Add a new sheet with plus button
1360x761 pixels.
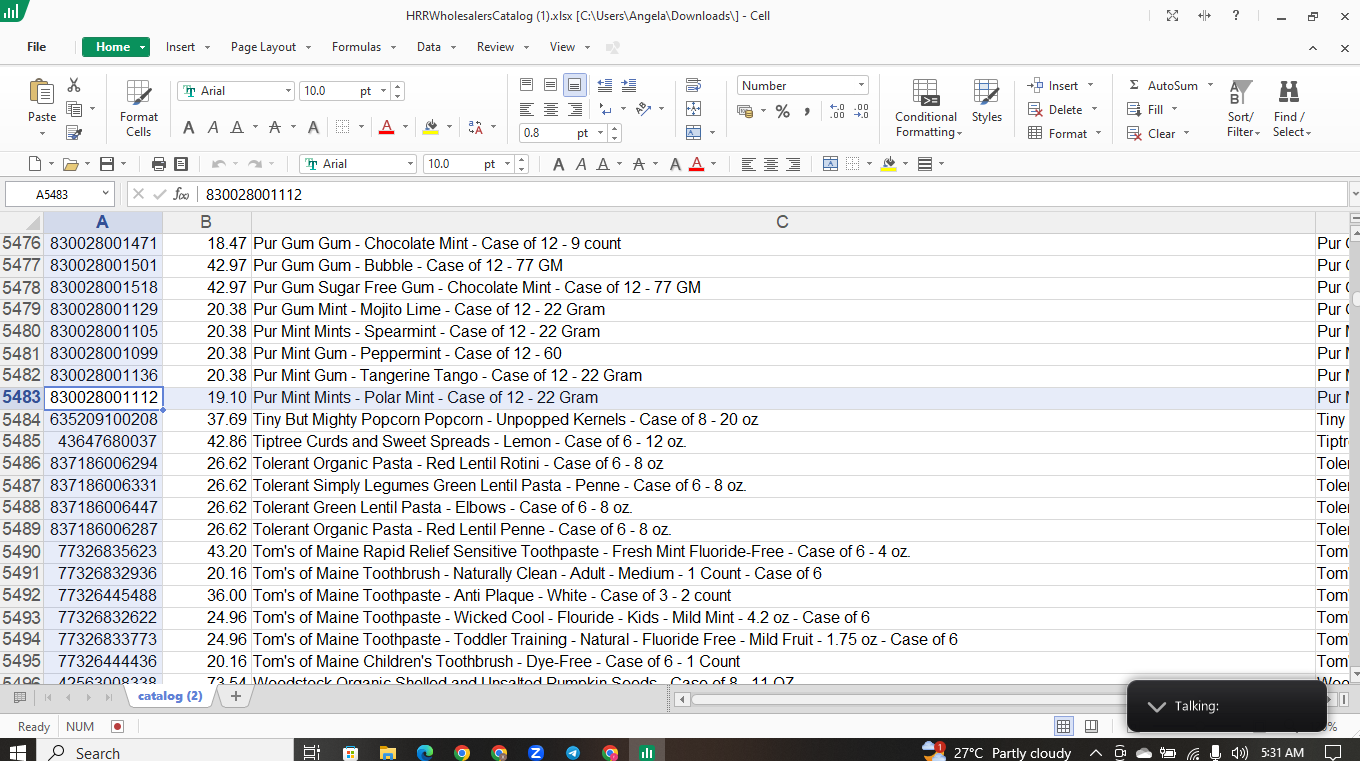click(235, 696)
